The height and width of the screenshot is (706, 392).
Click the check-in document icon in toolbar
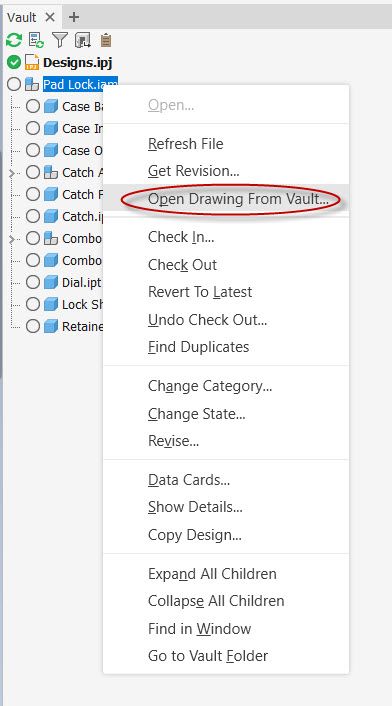(x=36, y=40)
